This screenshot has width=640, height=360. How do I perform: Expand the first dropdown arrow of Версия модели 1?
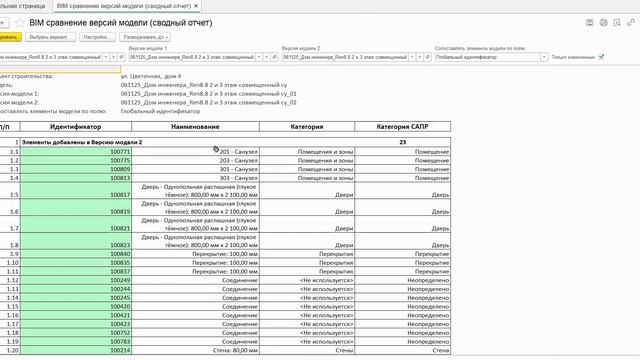tap(259, 57)
